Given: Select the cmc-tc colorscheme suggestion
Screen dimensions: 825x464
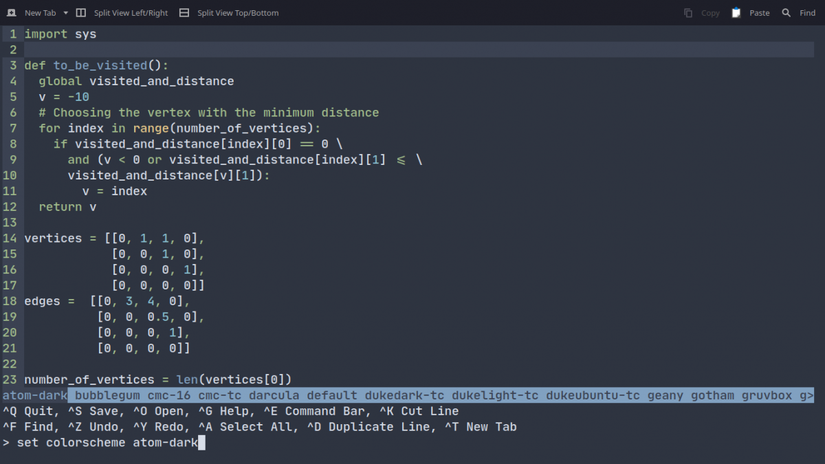Looking at the screenshot, I should (x=219, y=395).
